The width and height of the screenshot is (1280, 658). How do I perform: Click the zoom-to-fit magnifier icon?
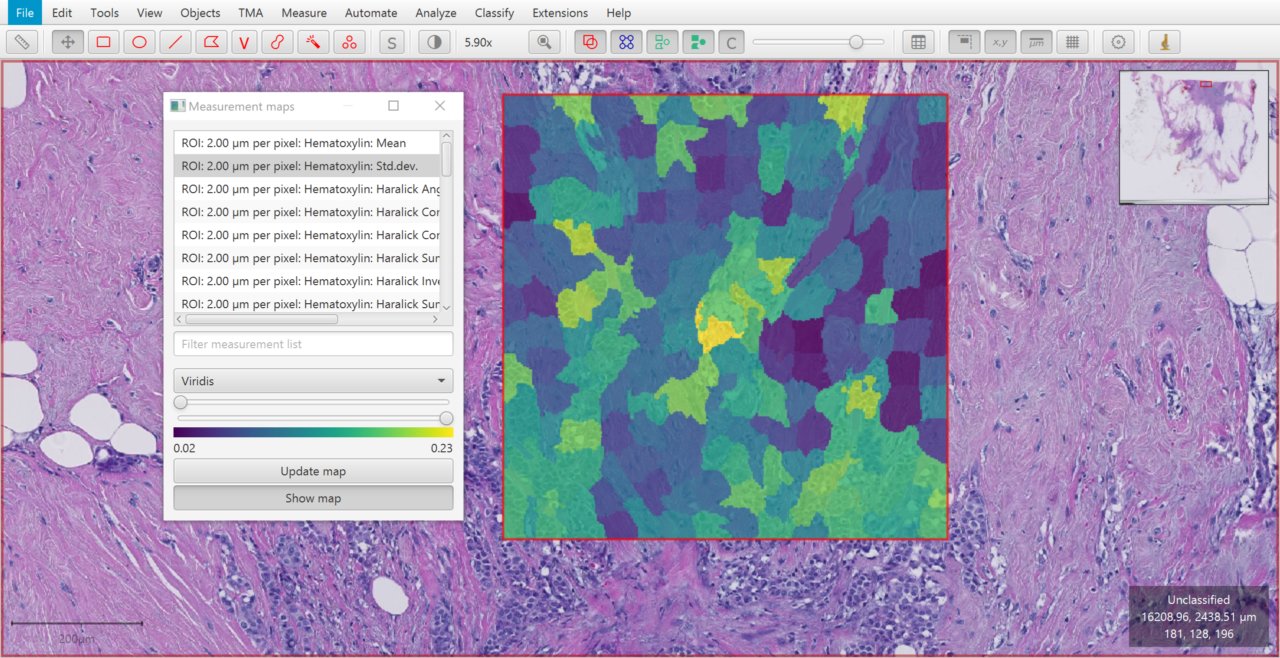tap(545, 42)
